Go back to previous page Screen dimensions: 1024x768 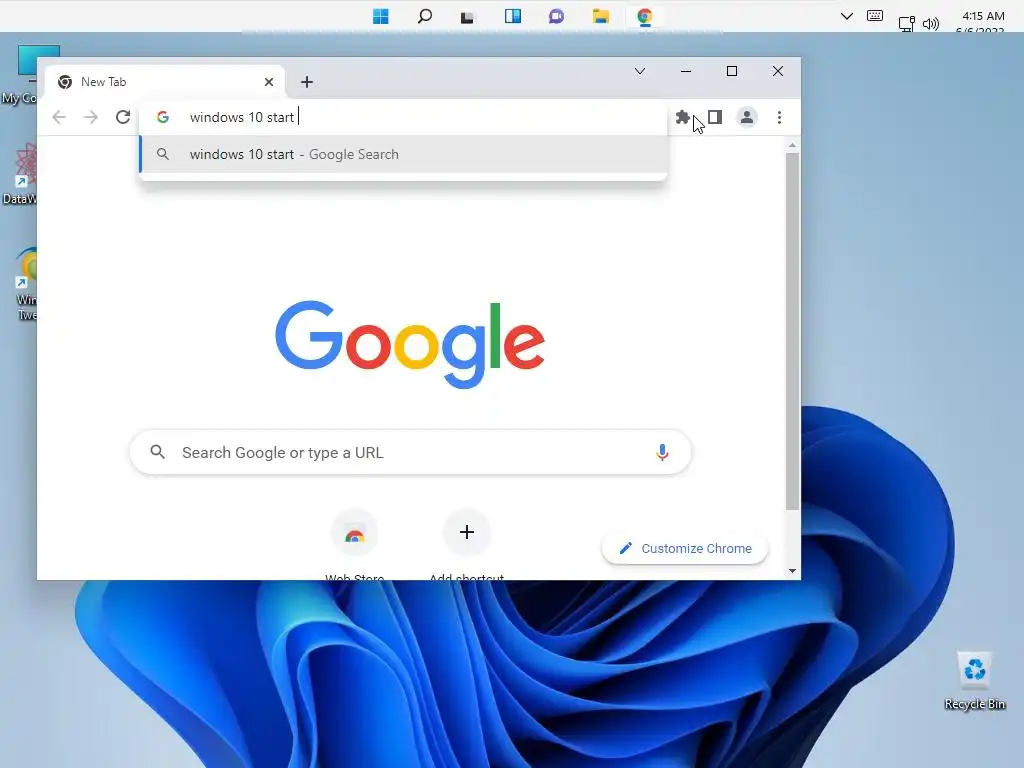coord(59,117)
